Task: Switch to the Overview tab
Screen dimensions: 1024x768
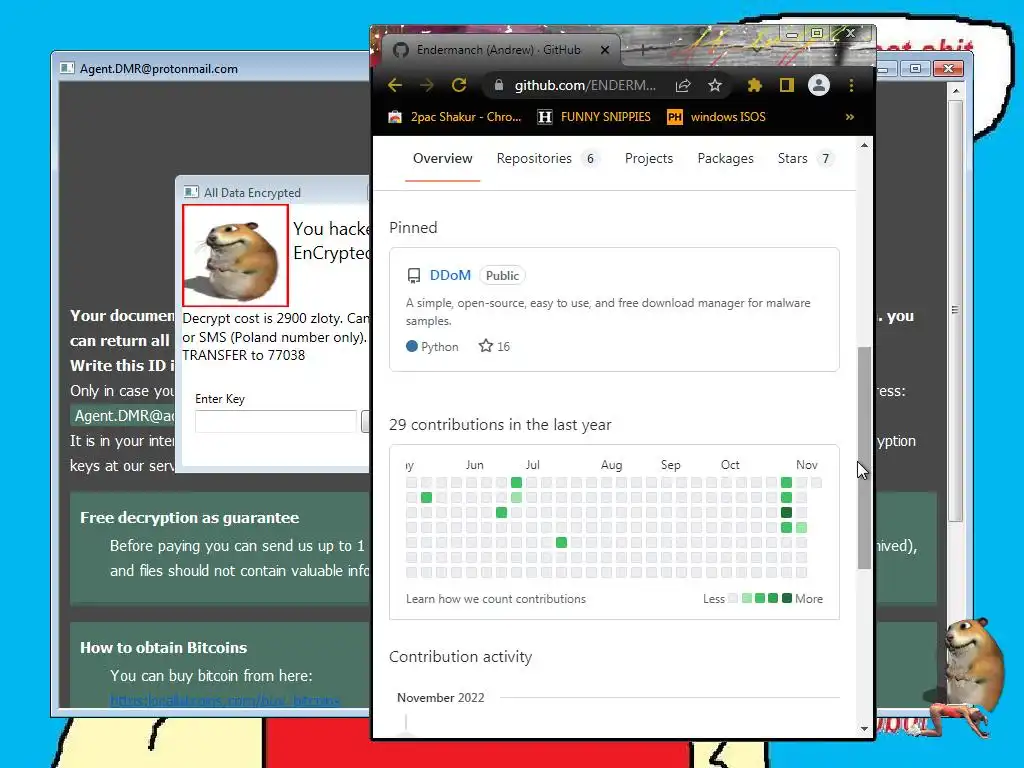Action: (442, 158)
